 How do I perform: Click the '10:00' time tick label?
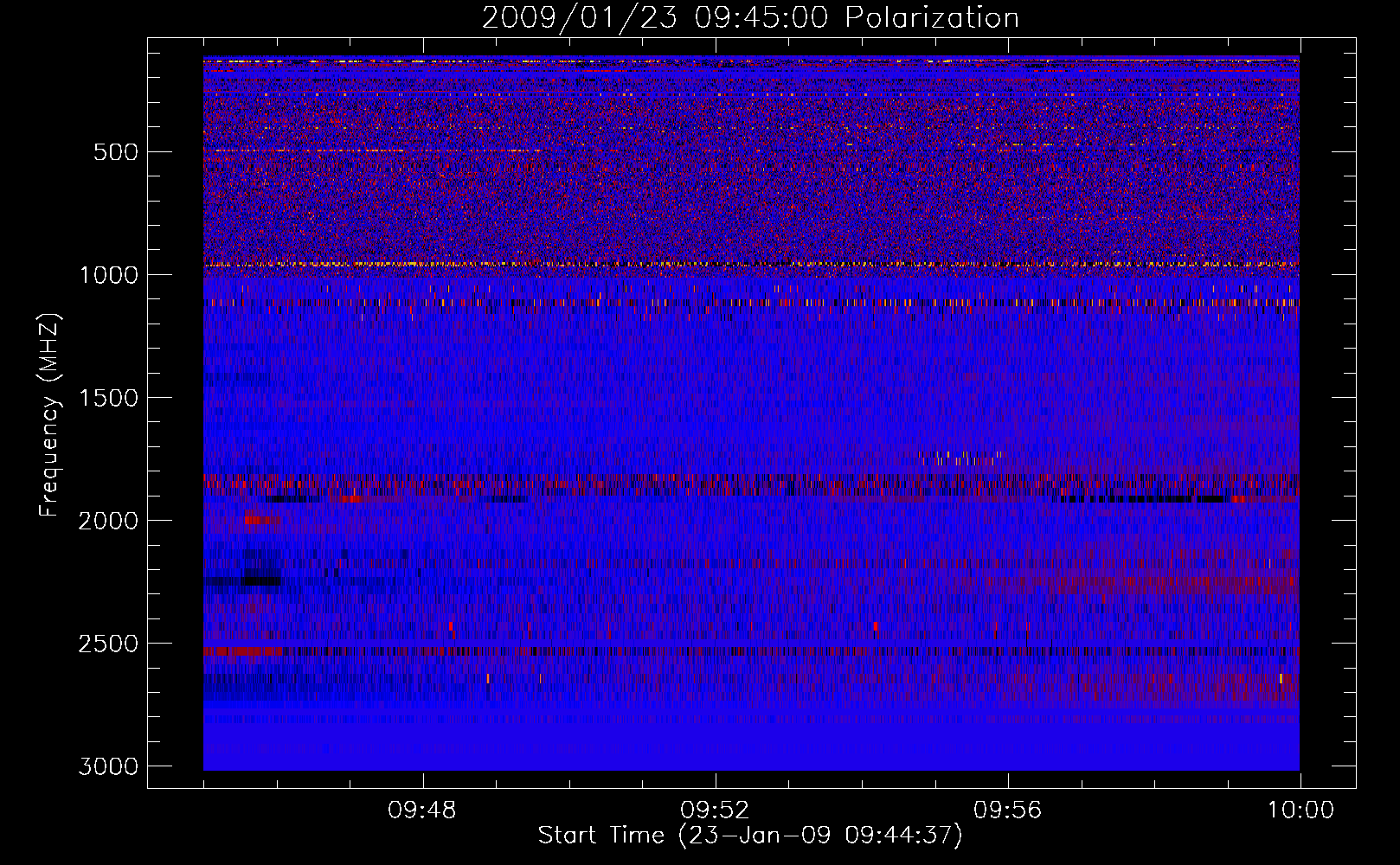coord(1300,811)
